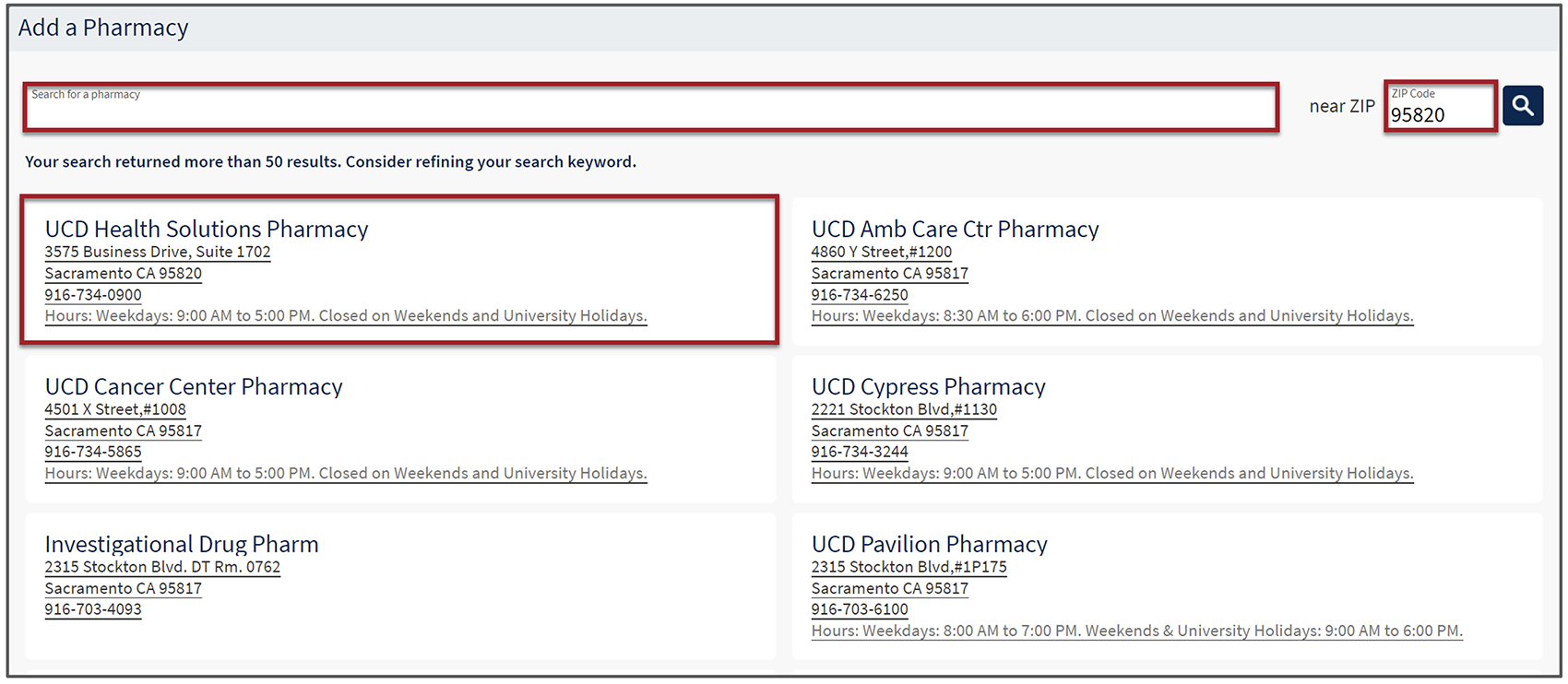Viewport: 1568px width, 684px height.
Task: Choose UCD Amb Care Ctr Pharmacy
Action: [955, 230]
